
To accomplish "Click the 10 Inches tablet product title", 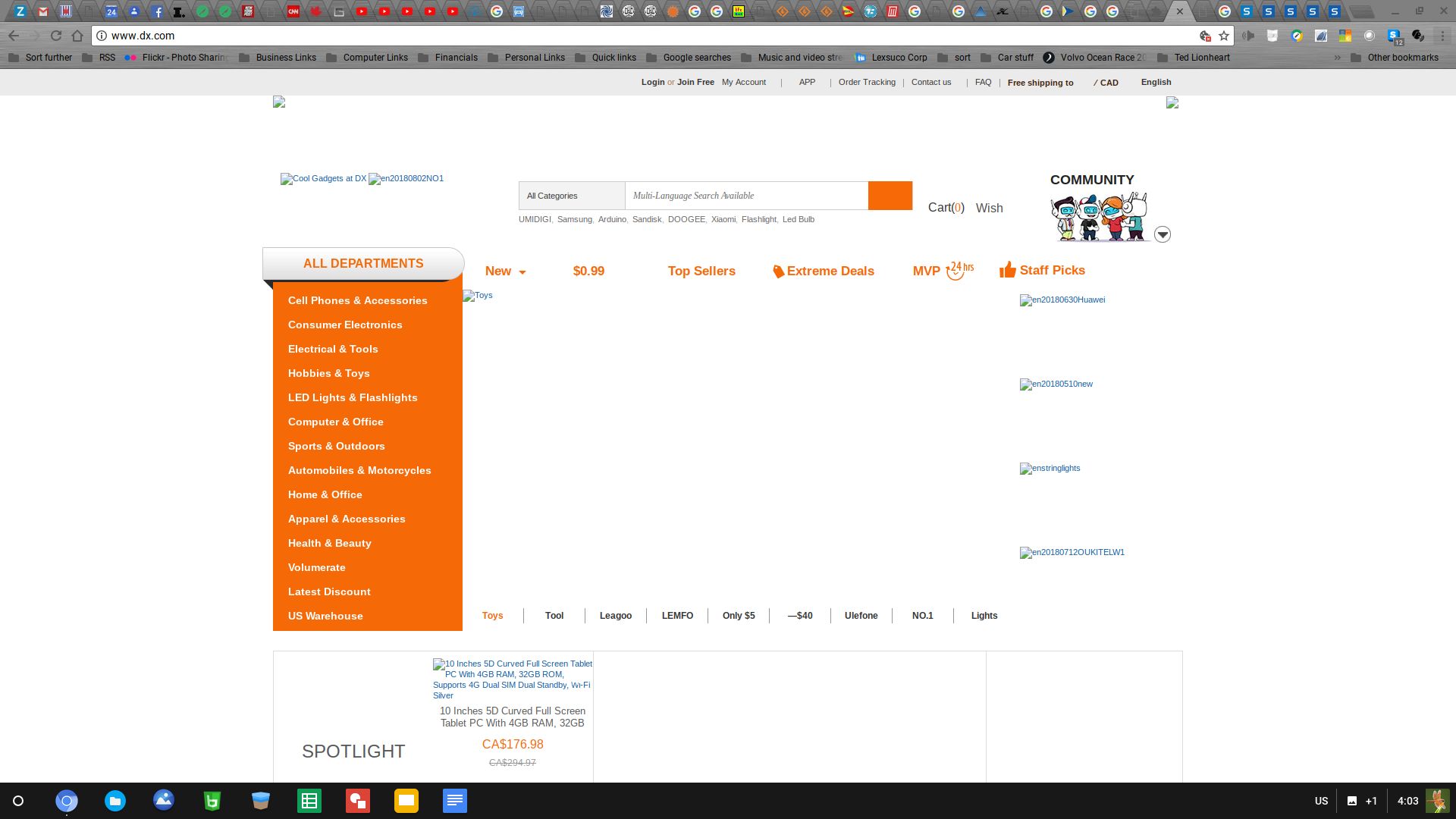I will [513, 717].
